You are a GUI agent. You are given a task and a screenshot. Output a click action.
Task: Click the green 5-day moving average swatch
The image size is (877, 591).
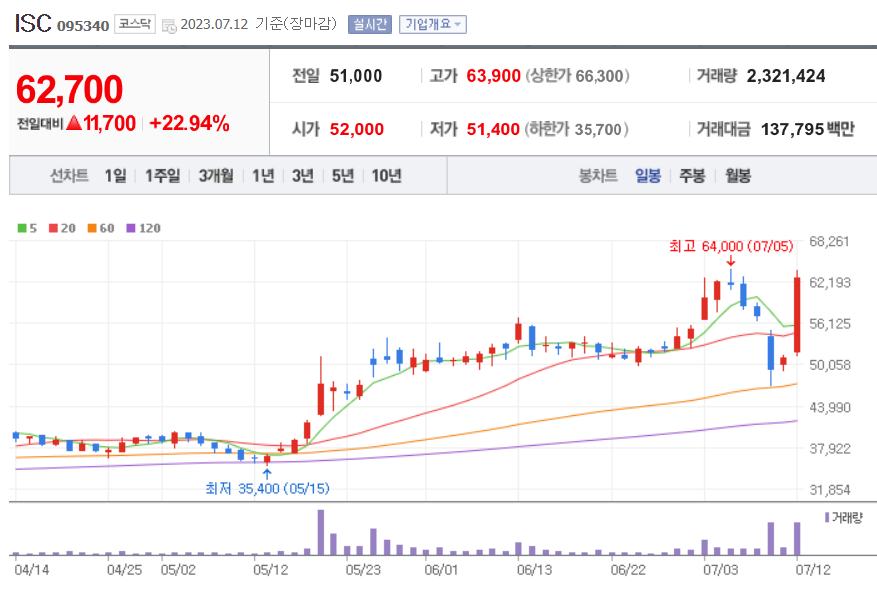(22, 228)
